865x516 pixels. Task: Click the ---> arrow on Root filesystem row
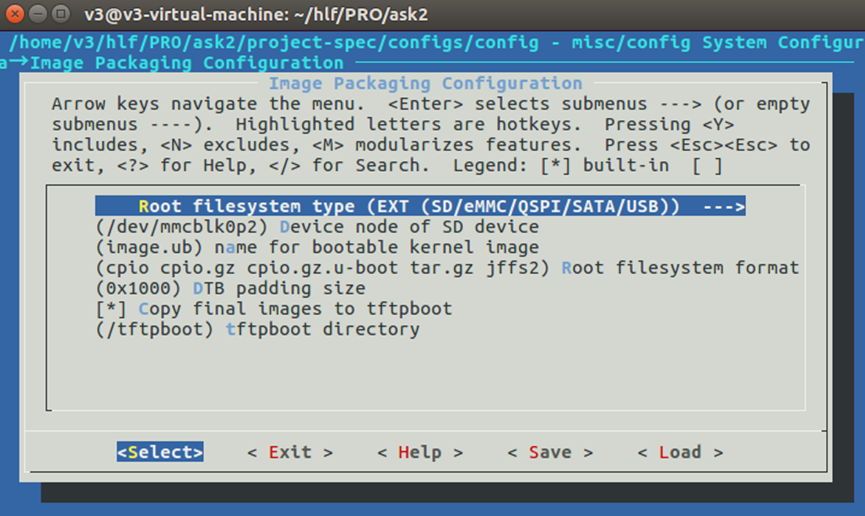click(x=724, y=206)
